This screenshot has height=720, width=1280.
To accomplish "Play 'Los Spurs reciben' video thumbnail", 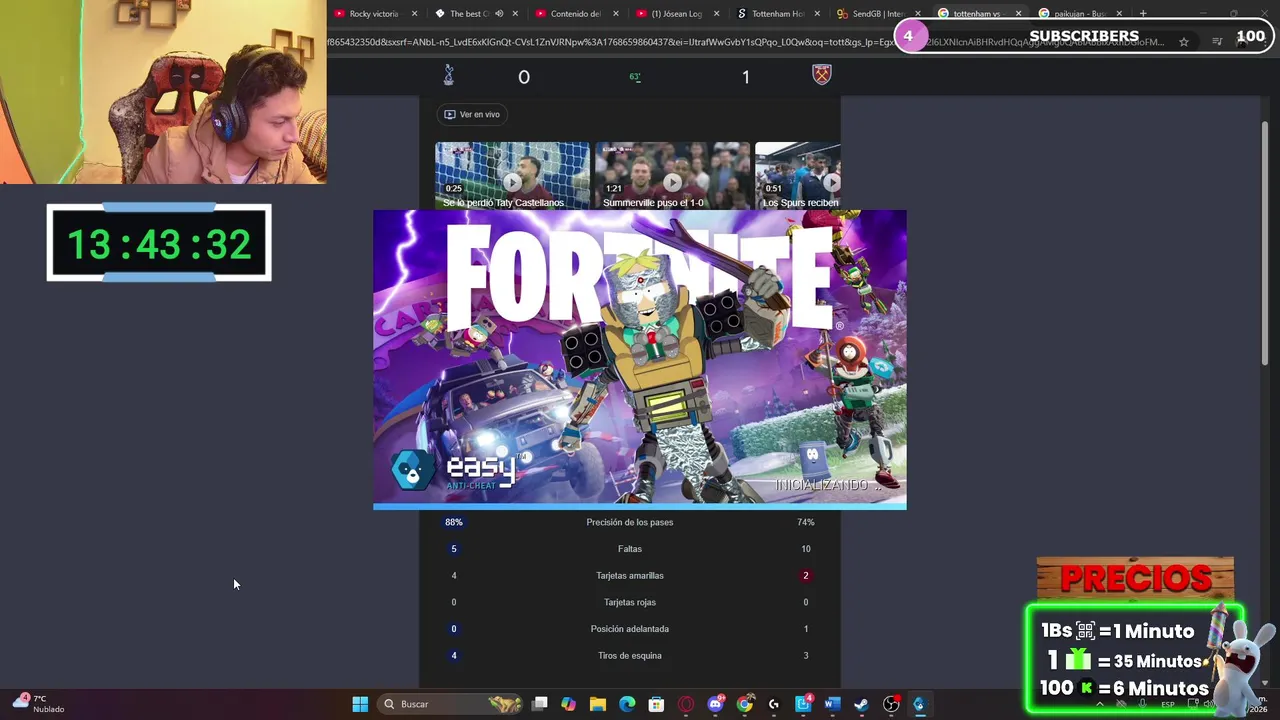I will click(798, 176).
